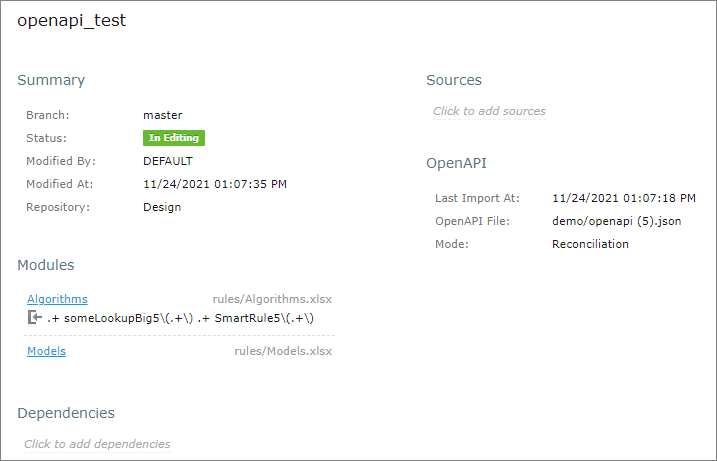
Task: Click the Modules section heading
Action: 46,265
